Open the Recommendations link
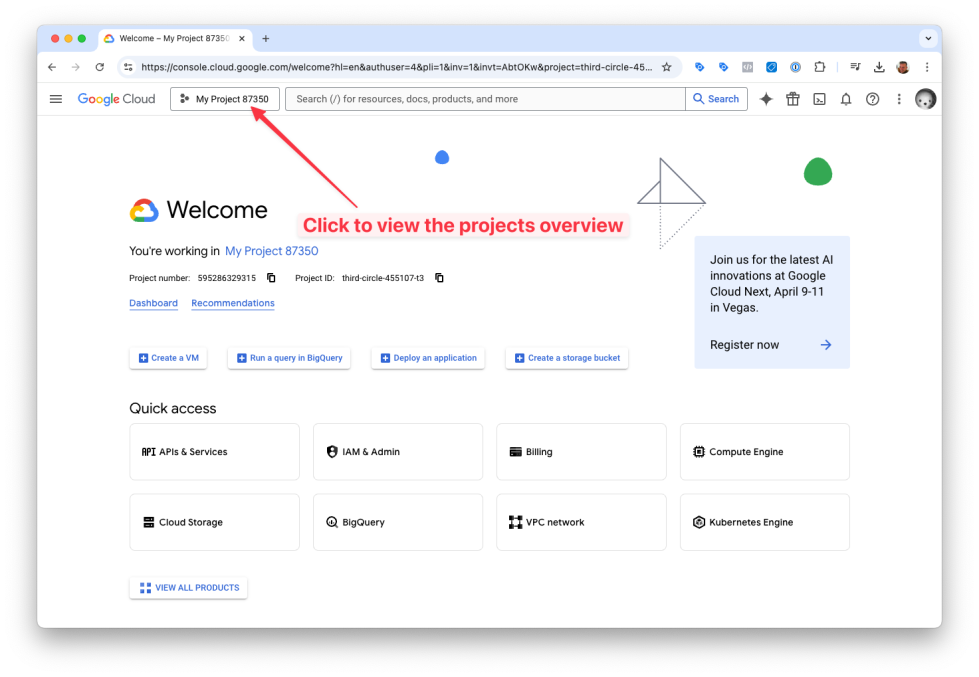The image size is (979, 677). [x=233, y=303]
